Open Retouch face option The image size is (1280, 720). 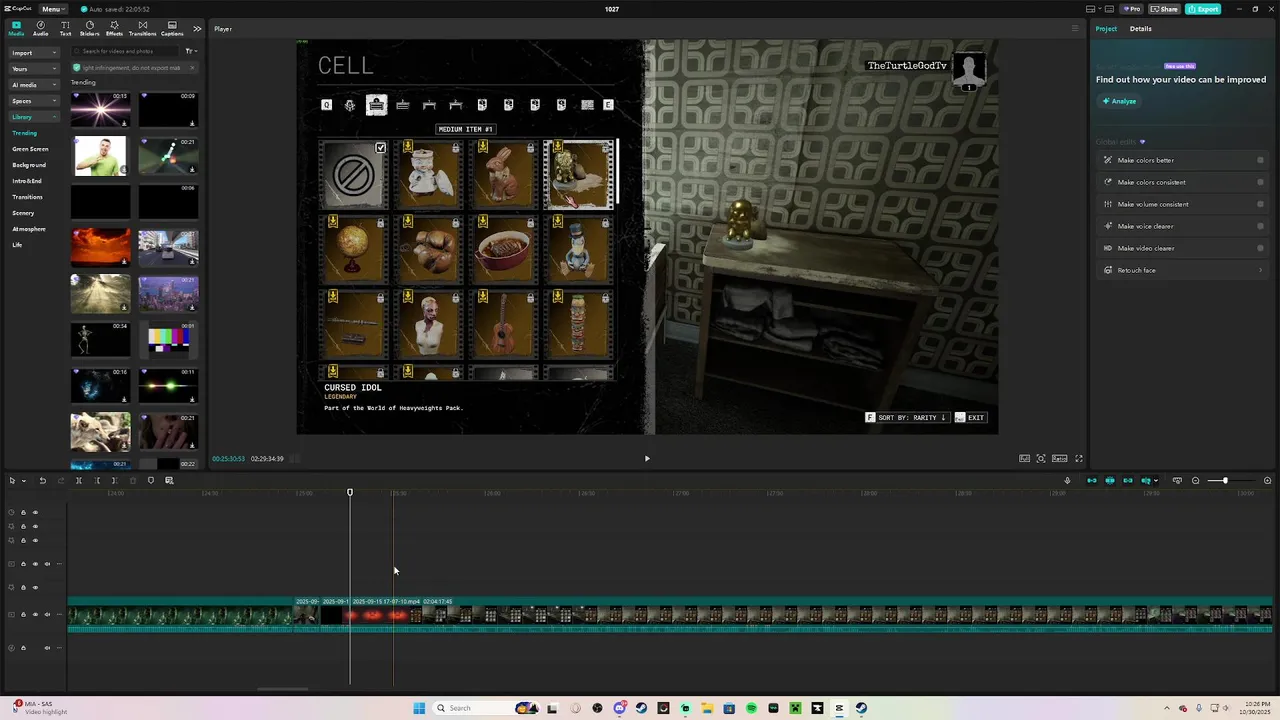coord(1183,270)
